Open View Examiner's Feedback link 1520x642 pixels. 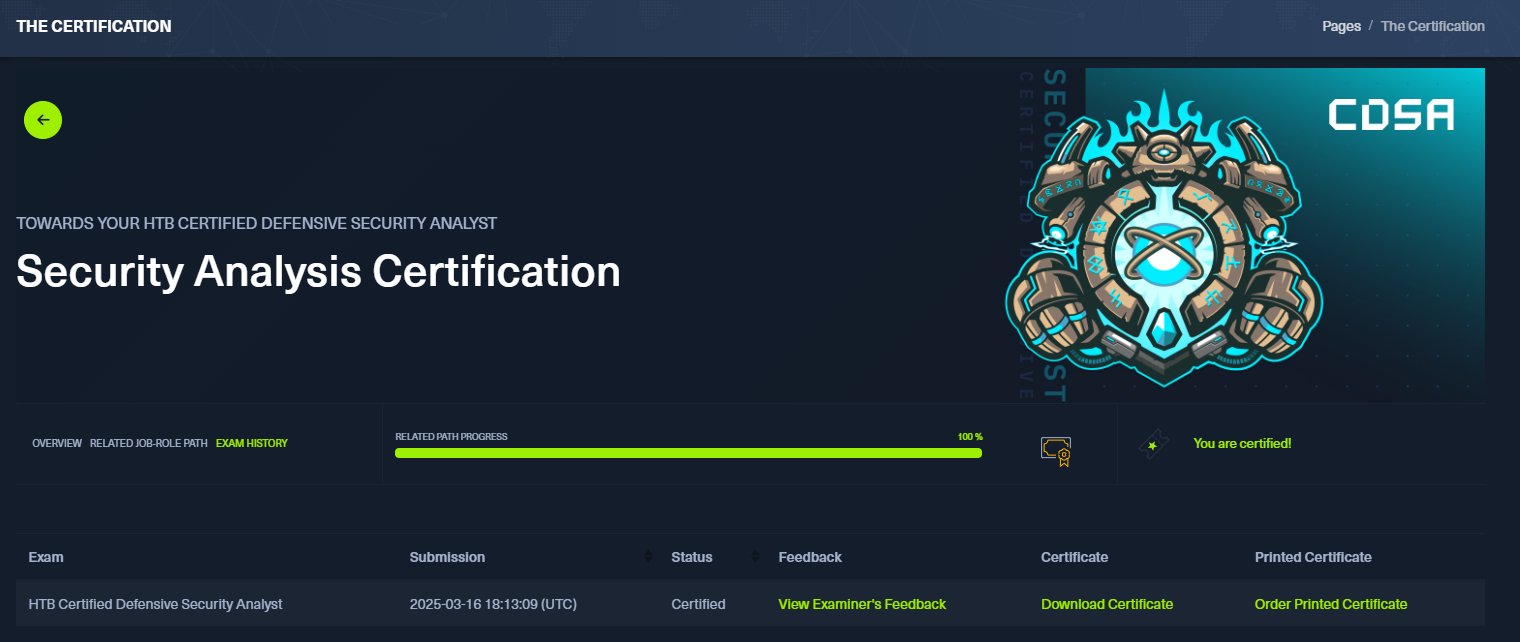point(862,604)
